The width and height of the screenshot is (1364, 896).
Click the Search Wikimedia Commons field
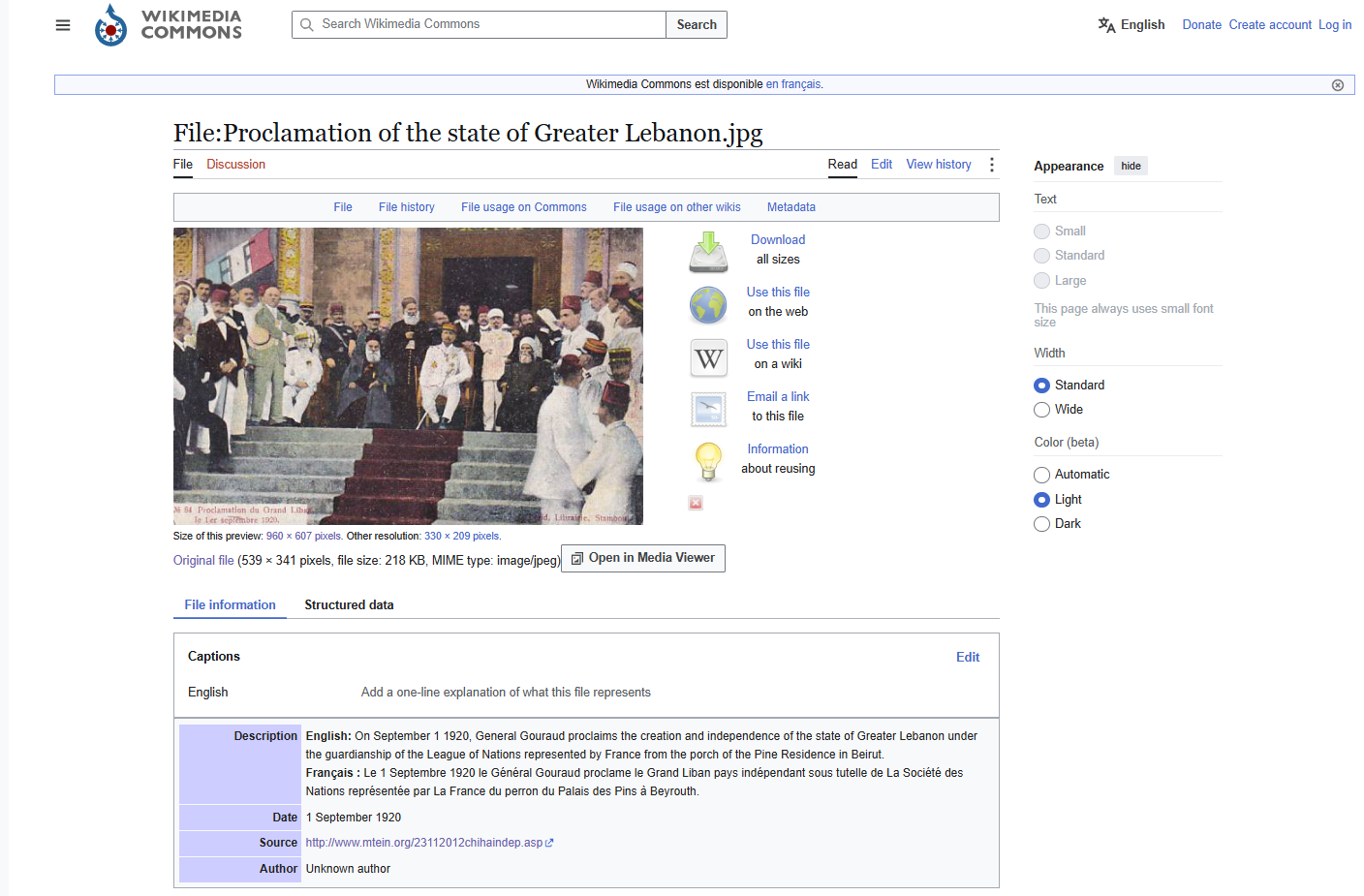(x=480, y=24)
